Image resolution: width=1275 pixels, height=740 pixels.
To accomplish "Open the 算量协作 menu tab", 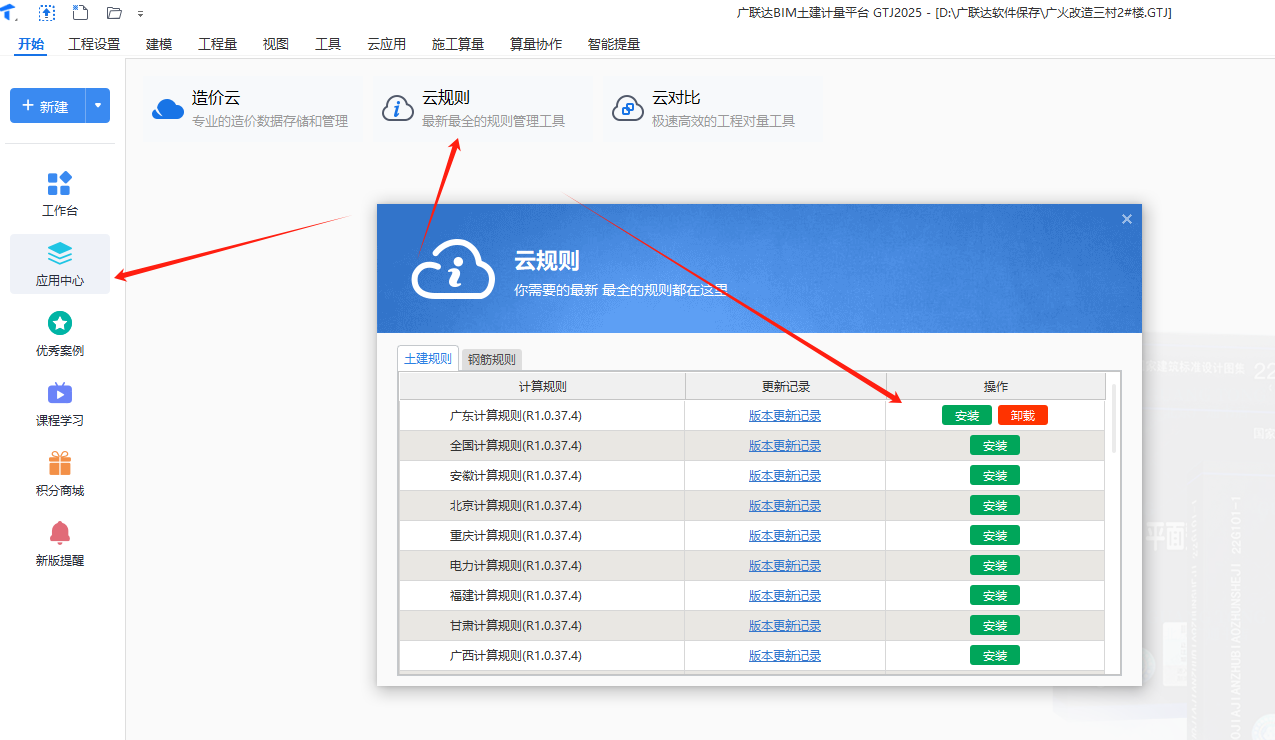I will click(x=536, y=44).
